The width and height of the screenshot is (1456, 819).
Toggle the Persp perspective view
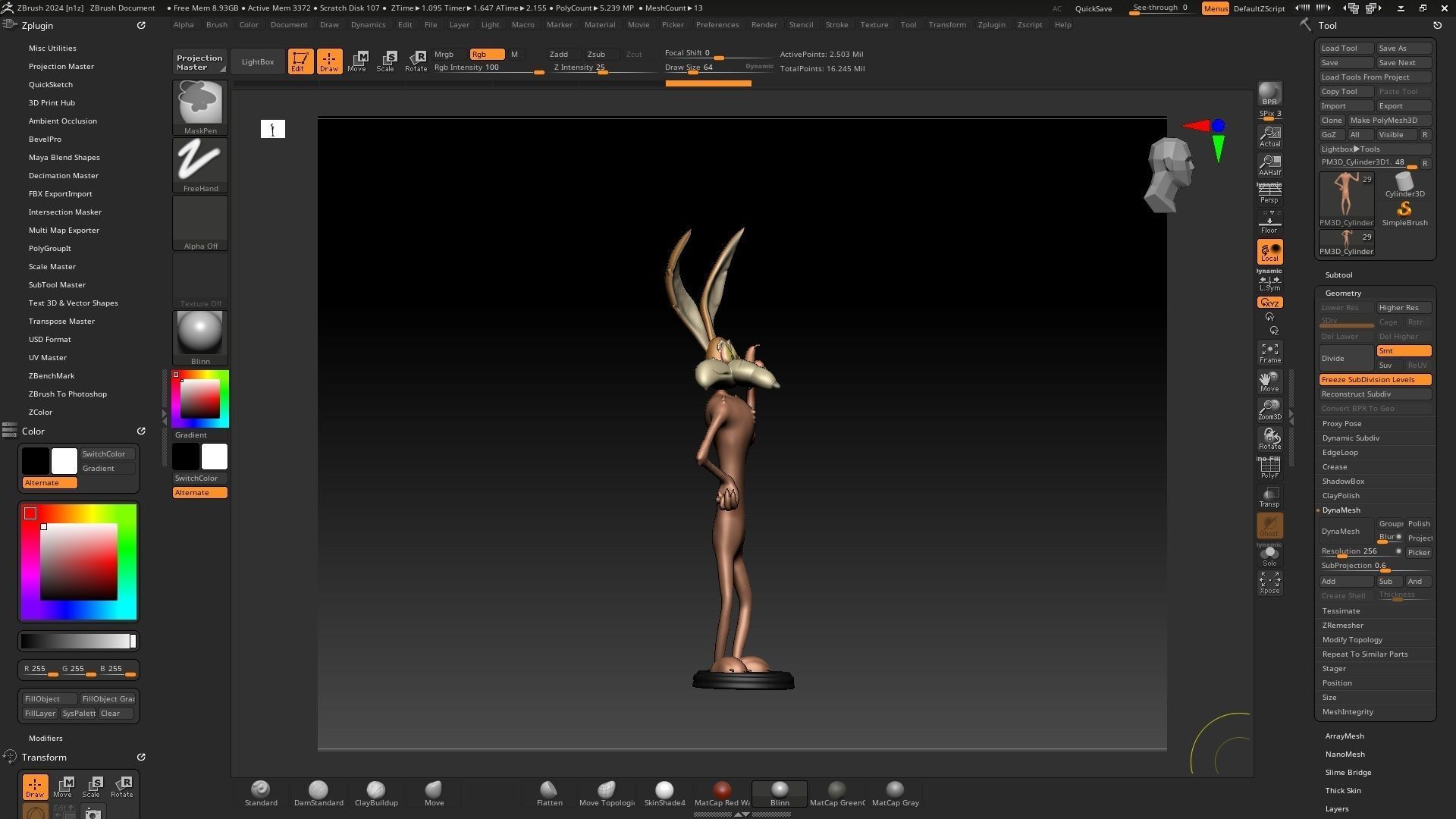pos(1269,194)
